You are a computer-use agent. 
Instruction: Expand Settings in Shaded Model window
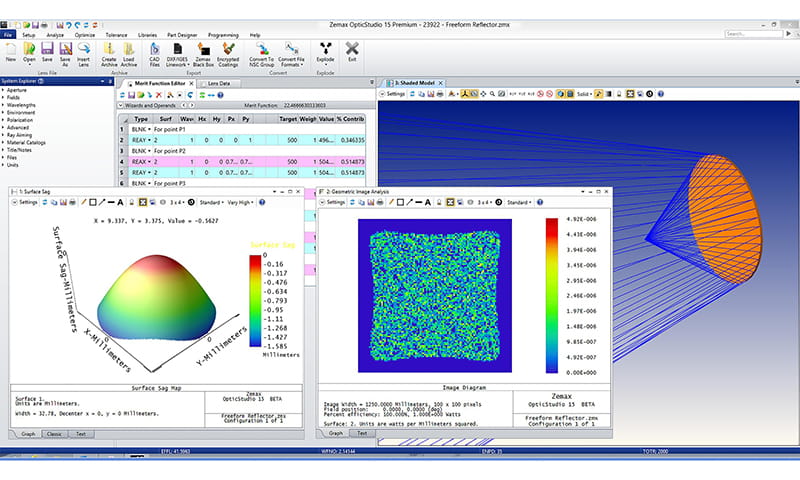[392, 94]
